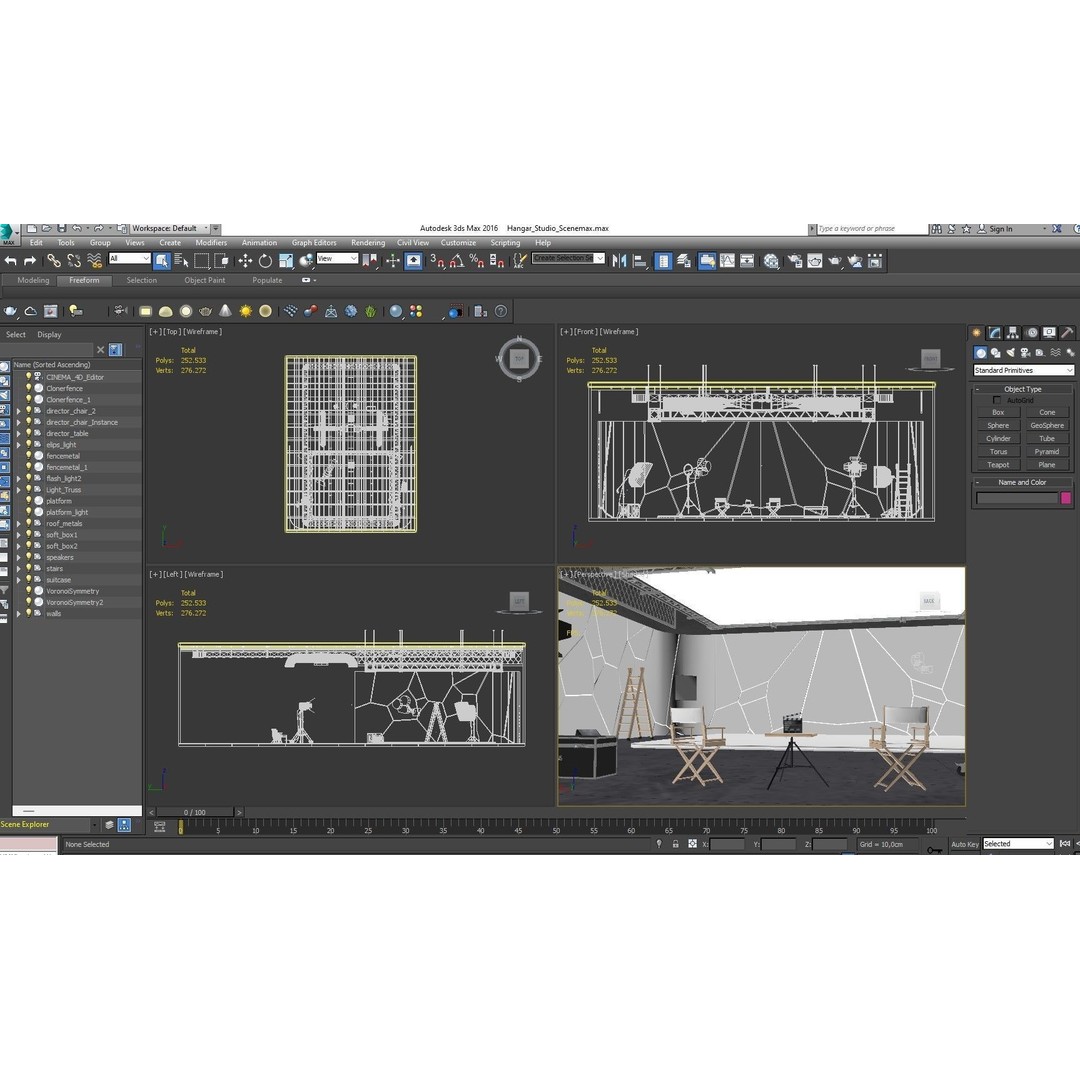
Task: Open the Standard Primitives dropdown
Action: pos(1024,371)
